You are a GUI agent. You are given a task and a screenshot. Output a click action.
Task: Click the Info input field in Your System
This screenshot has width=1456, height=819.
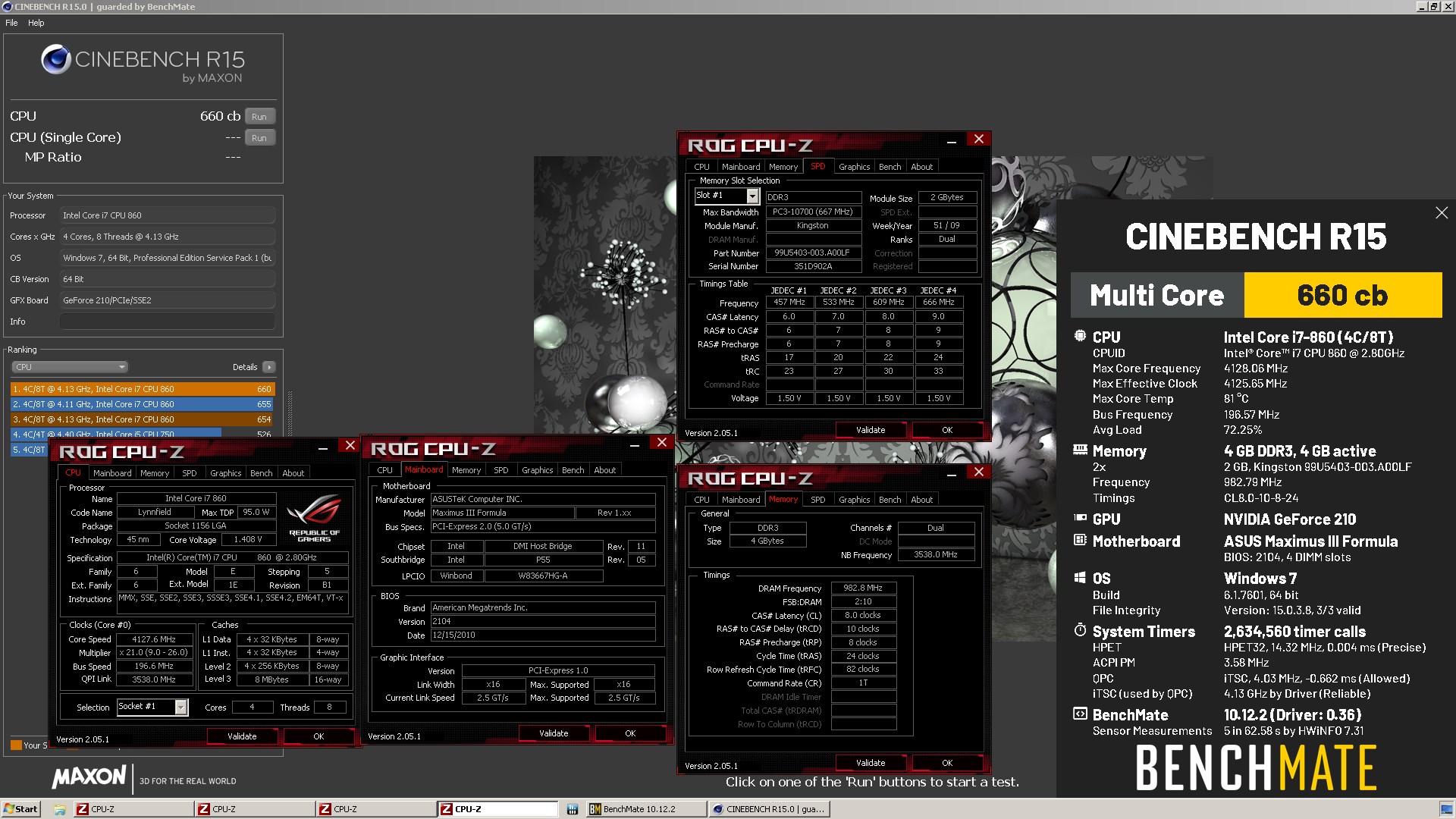[167, 322]
